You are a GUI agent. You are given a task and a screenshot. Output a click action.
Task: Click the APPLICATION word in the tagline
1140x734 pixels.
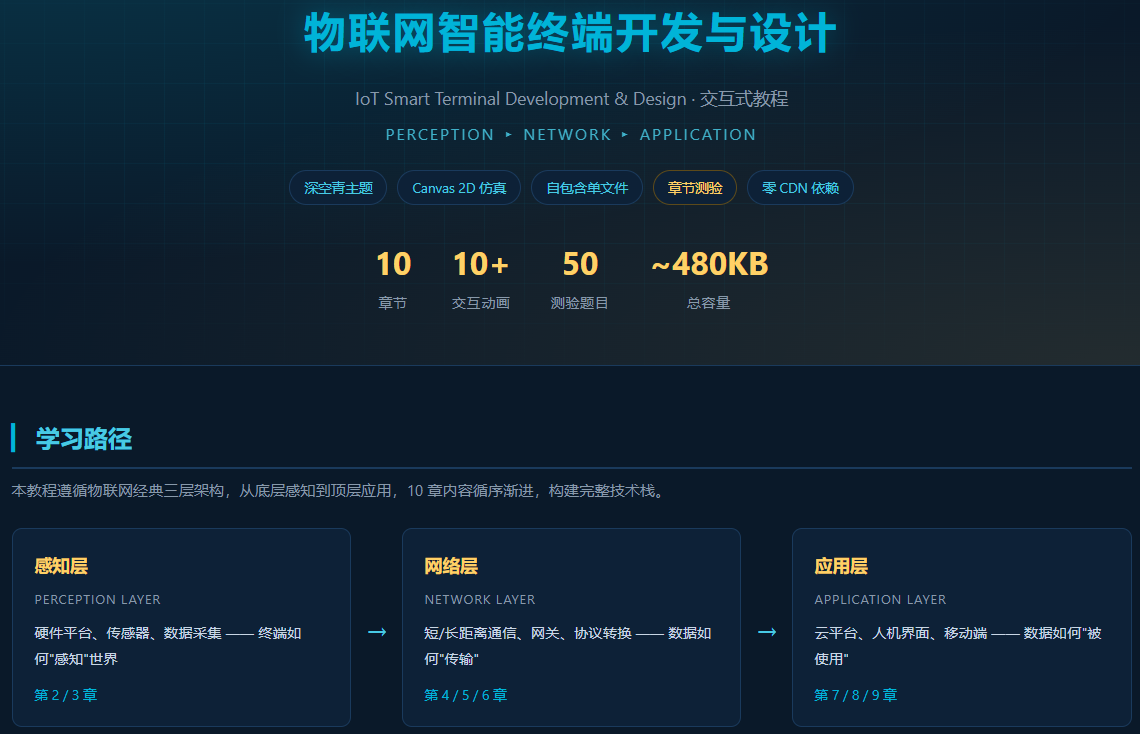(697, 134)
